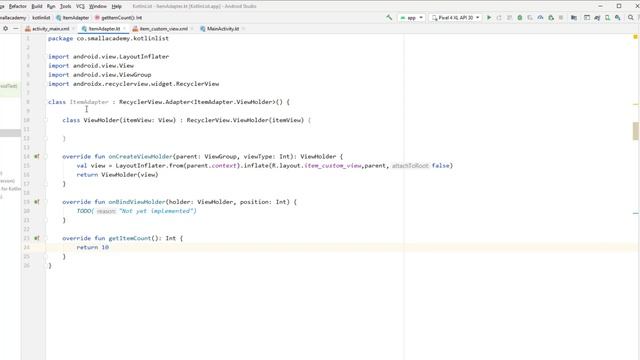Image resolution: width=640 pixels, height=360 pixels.
Task: Run the app with green play button
Action: pyautogui.click(x=489, y=18)
